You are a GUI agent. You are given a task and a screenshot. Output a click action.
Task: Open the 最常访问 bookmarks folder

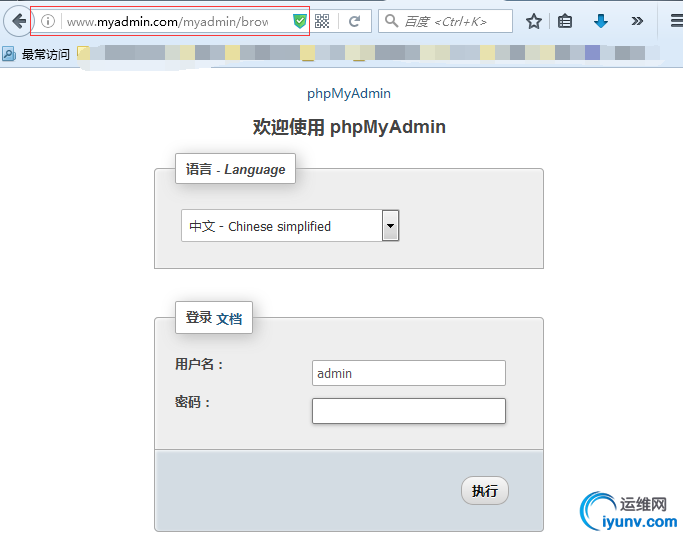coord(36,54)
